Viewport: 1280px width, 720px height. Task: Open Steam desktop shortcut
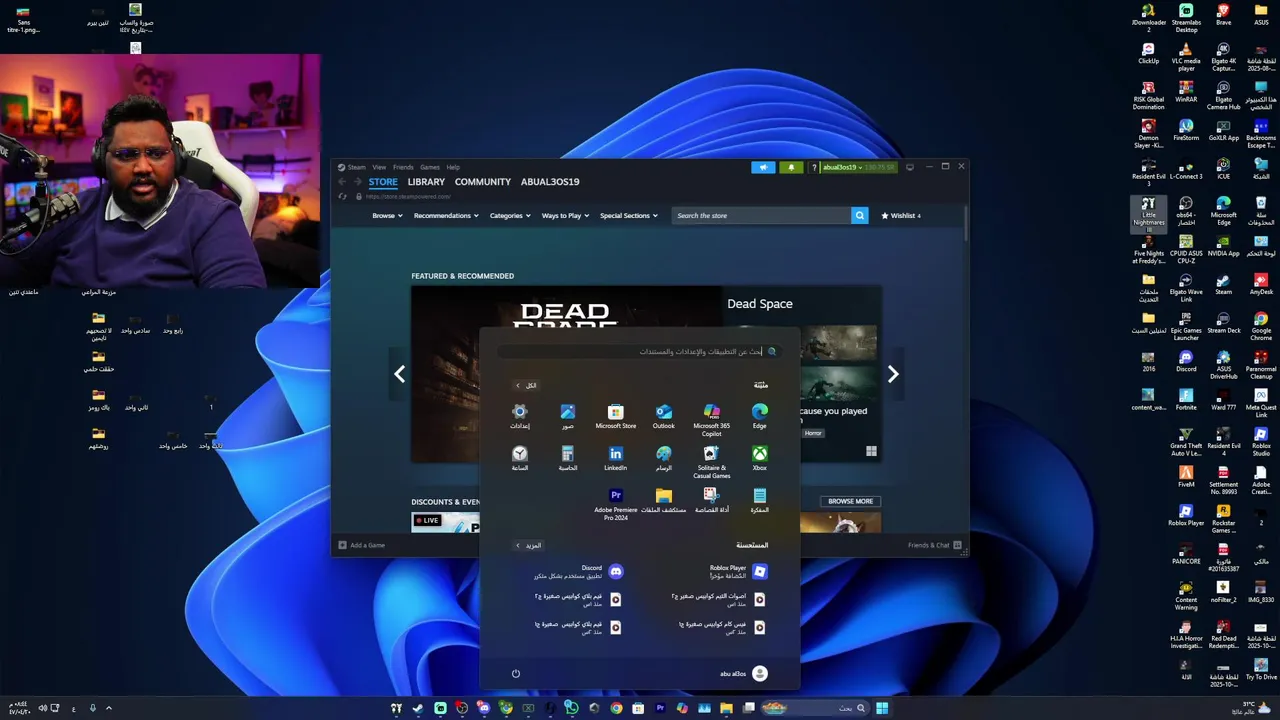coord(1224,283)
